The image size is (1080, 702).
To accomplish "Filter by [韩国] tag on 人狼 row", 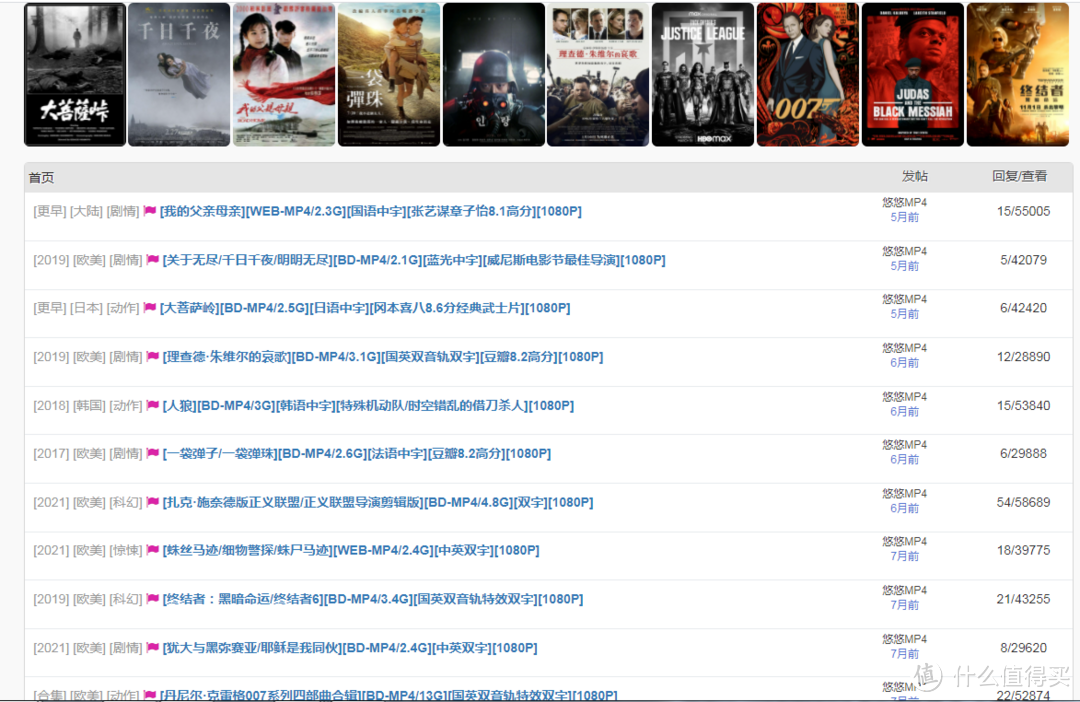I will pos(88,406).
